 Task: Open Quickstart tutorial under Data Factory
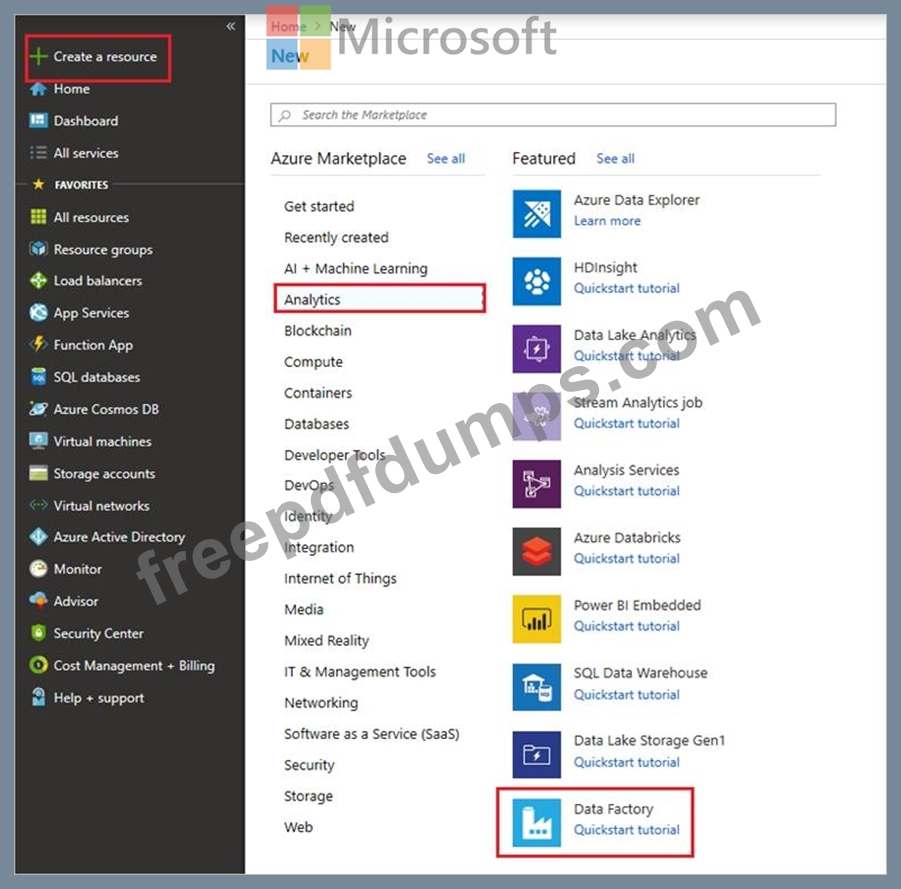click(626, 830)
